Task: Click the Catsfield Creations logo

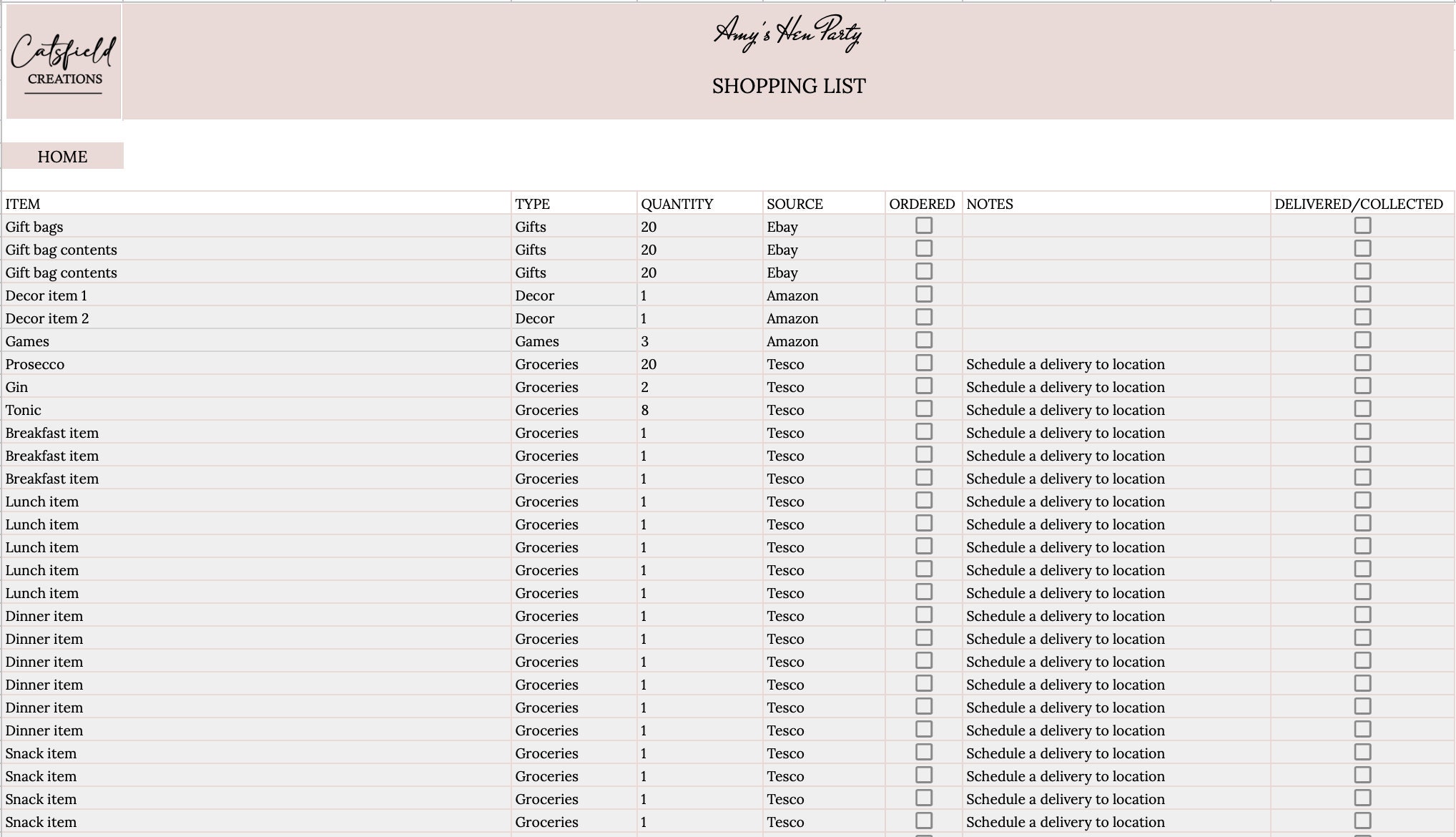Action: point(63,62)
